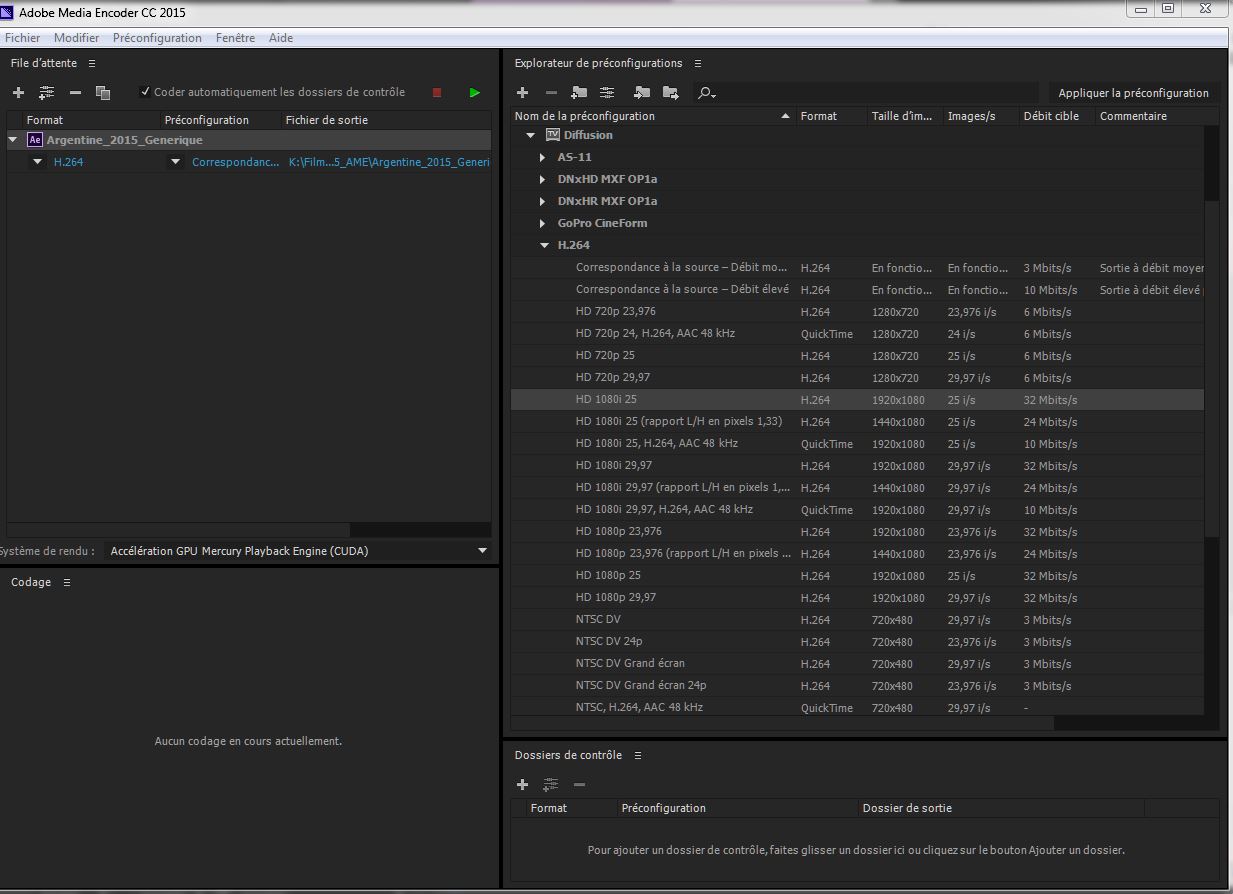
Task: Click the Add Source plus icon in queue
Action: (x=18, y=93)
